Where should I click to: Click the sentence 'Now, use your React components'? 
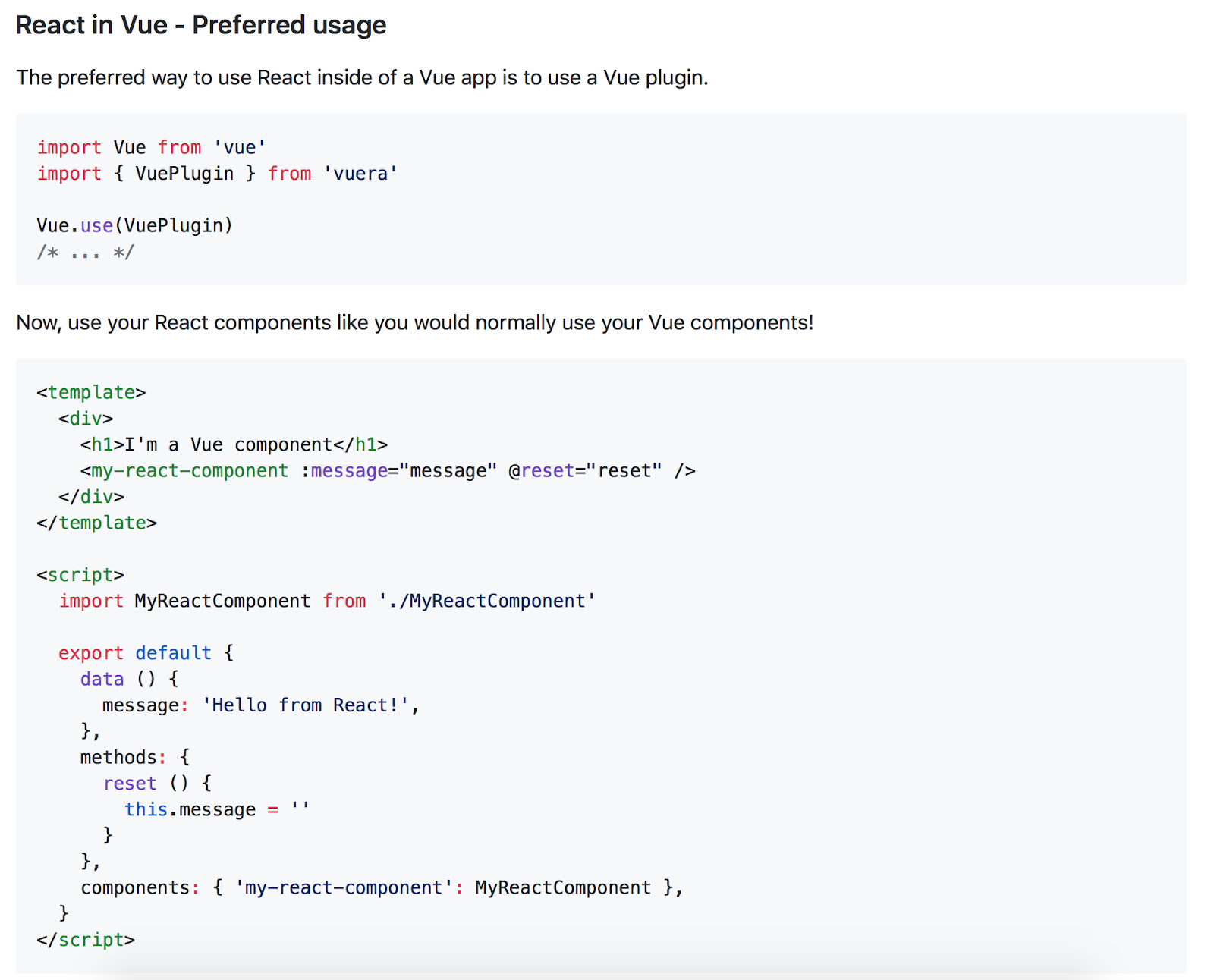click(x=415, y=322)
